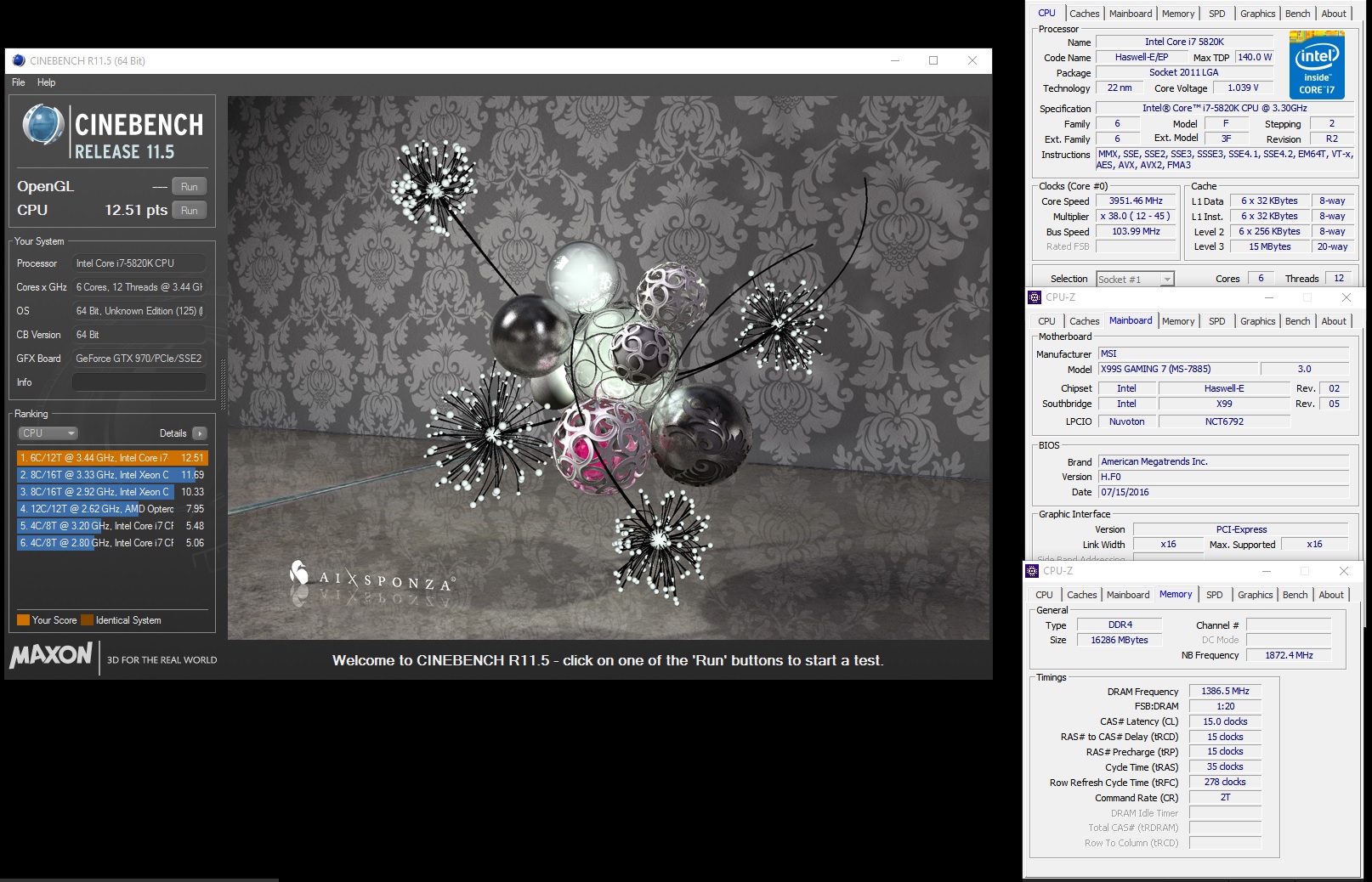Viewport: 1372px width, 882px height.
Task: Click the Details arrow button in Ranking
Action: pyautogui.click(x=200, y=433)
